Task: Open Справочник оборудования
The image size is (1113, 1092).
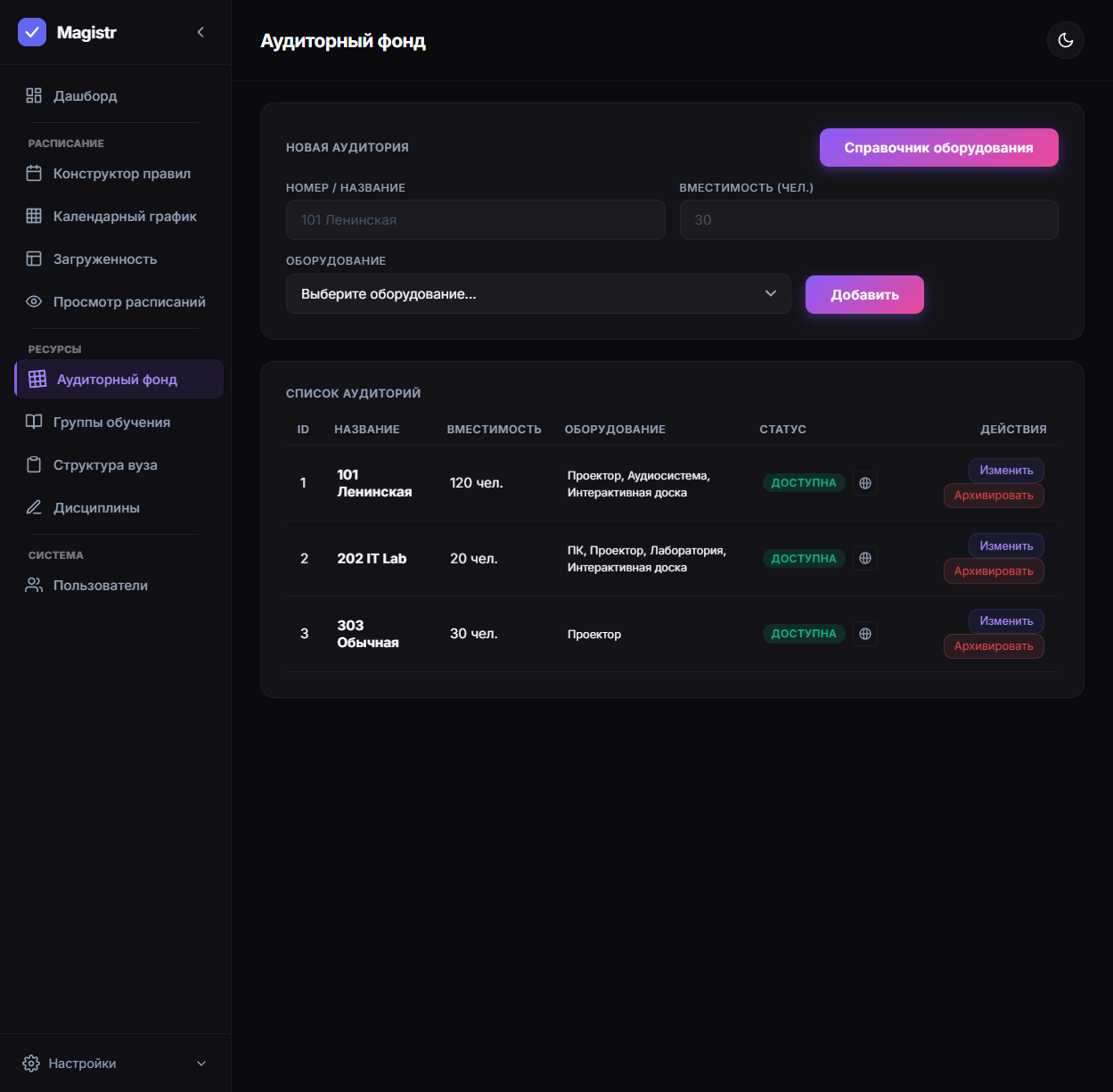Action: pyautogui.click(x=938, y=148)
